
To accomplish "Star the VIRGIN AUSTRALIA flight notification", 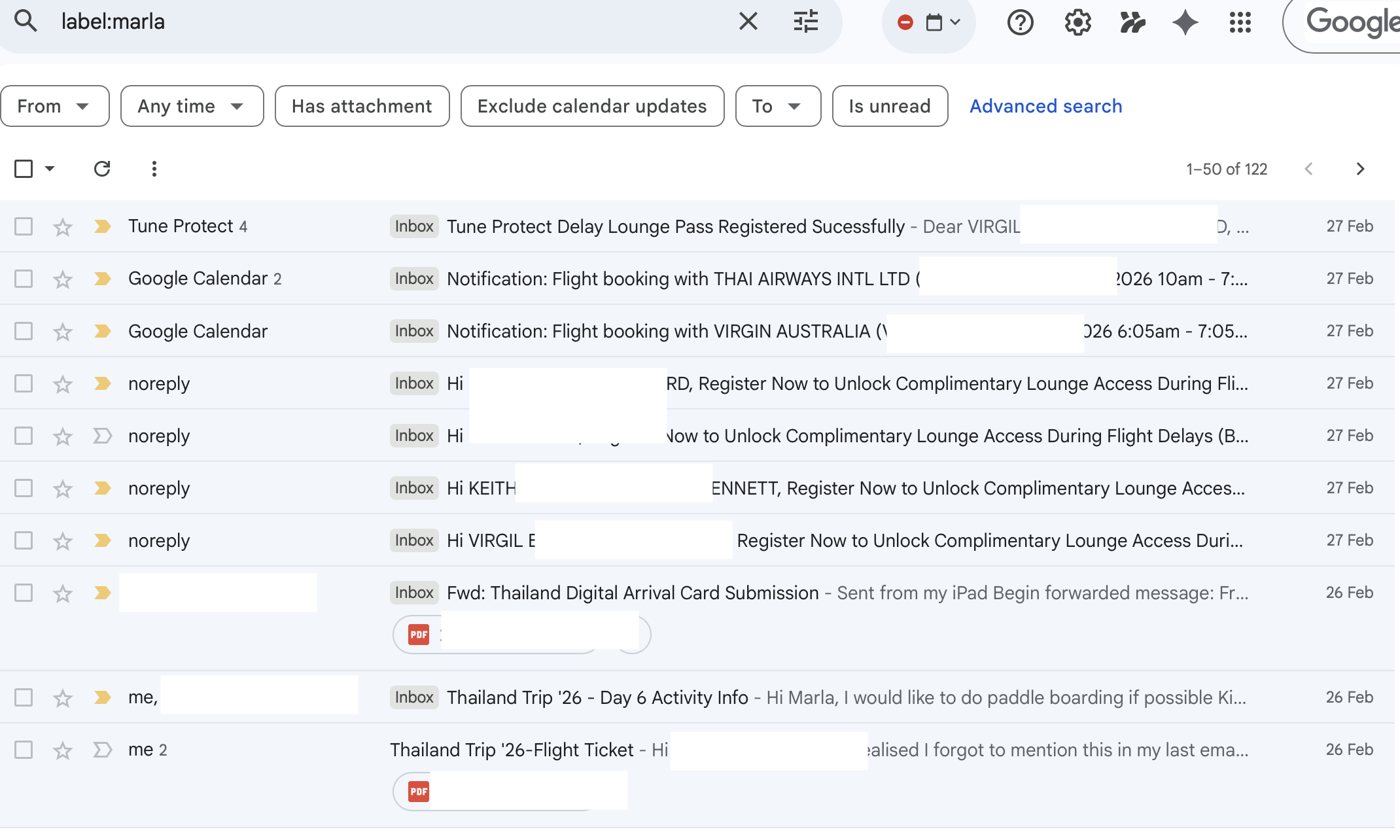I will click(x=63, y=332).
